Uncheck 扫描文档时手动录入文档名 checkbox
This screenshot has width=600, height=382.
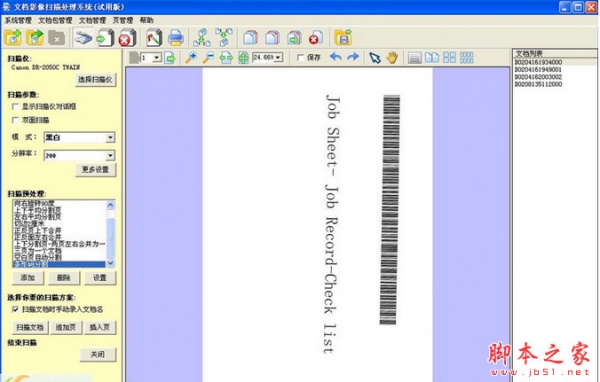15,309
